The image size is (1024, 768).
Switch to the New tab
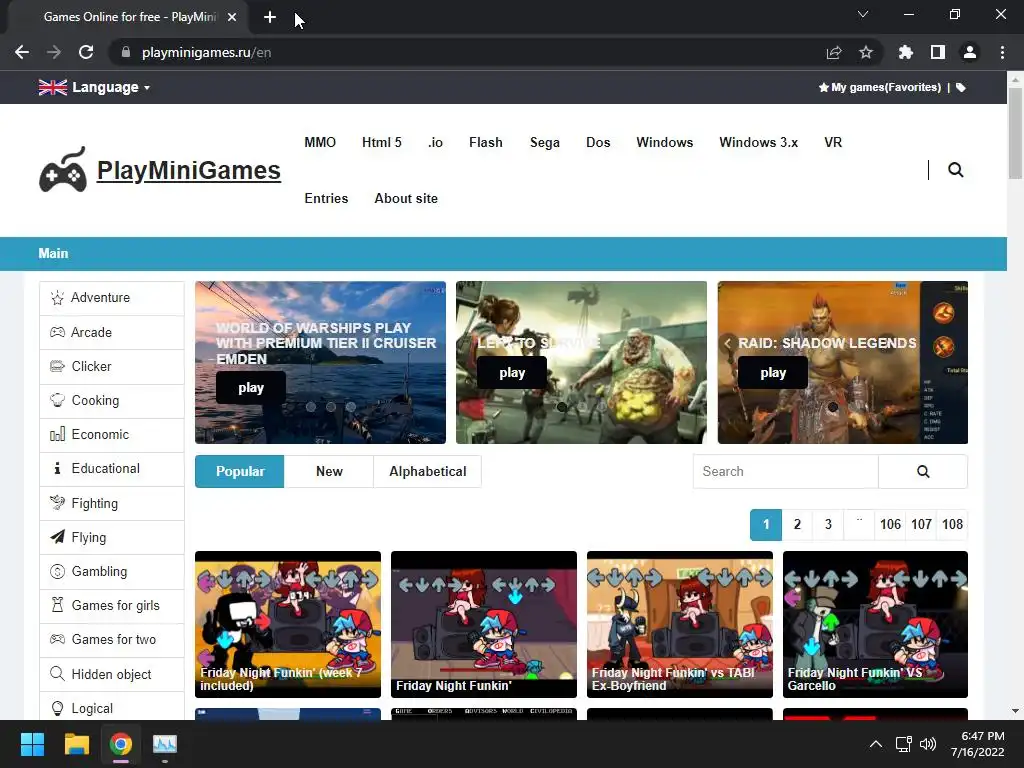pyautogui.click(x=329, y=472)
